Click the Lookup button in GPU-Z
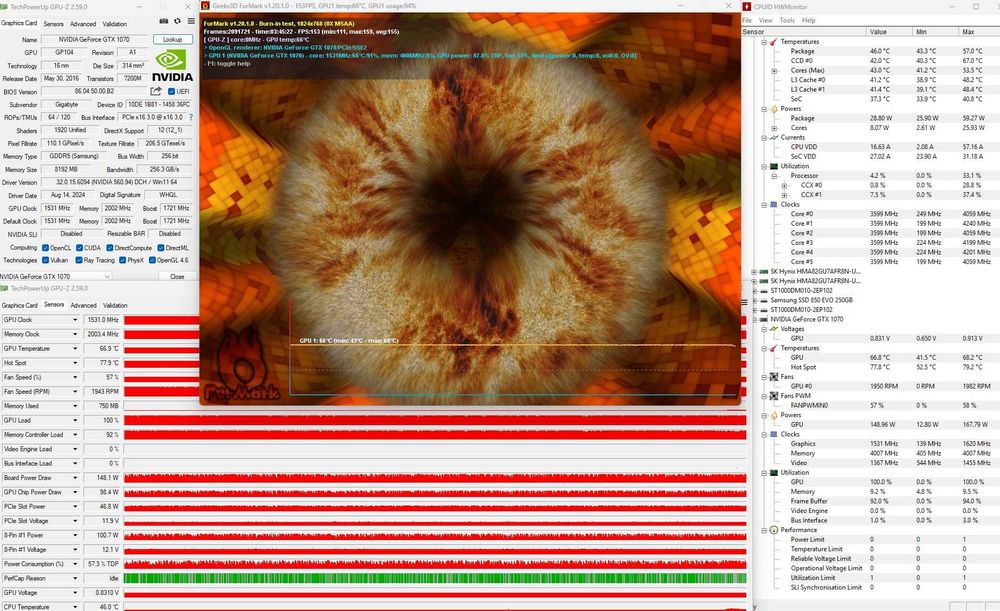Image resolution: width=1000 pixels, height=611 pixels. click(172, 40)
